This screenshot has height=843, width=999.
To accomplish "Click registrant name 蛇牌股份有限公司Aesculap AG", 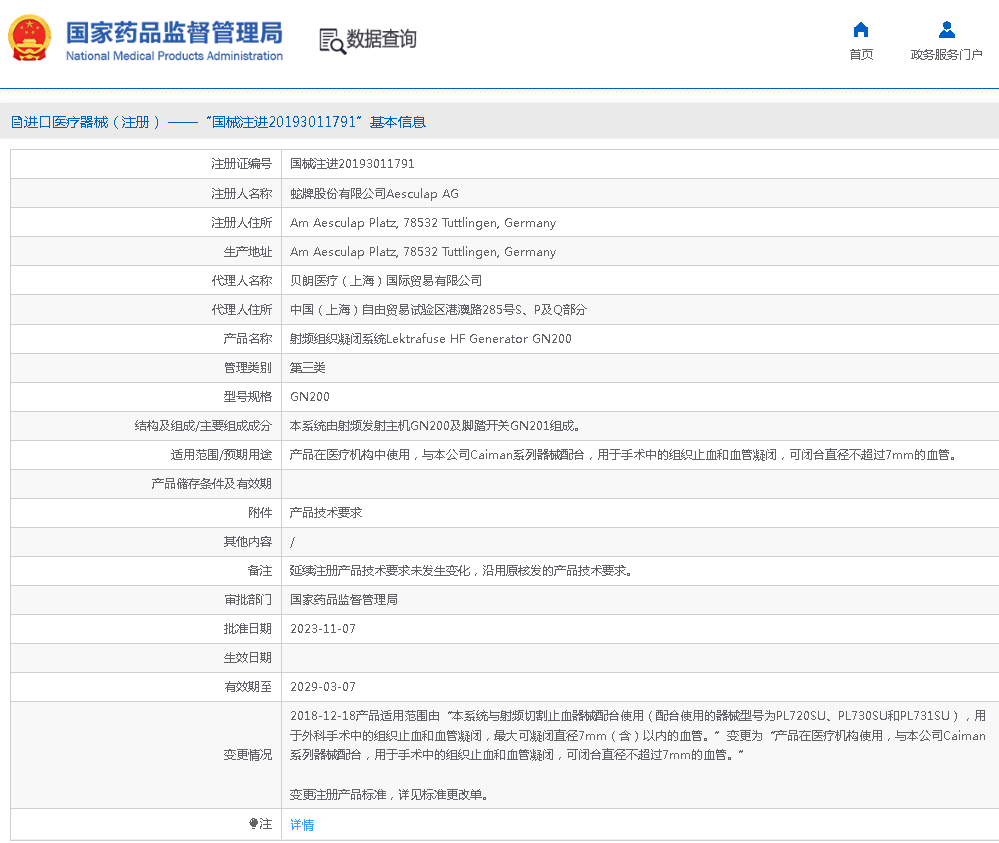I will click(x=374, y=194).
